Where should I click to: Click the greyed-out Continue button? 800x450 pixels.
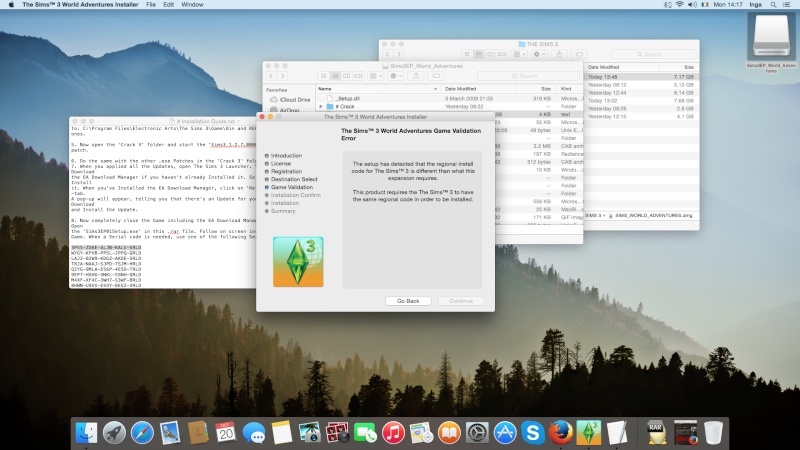(x=461, y=301)
